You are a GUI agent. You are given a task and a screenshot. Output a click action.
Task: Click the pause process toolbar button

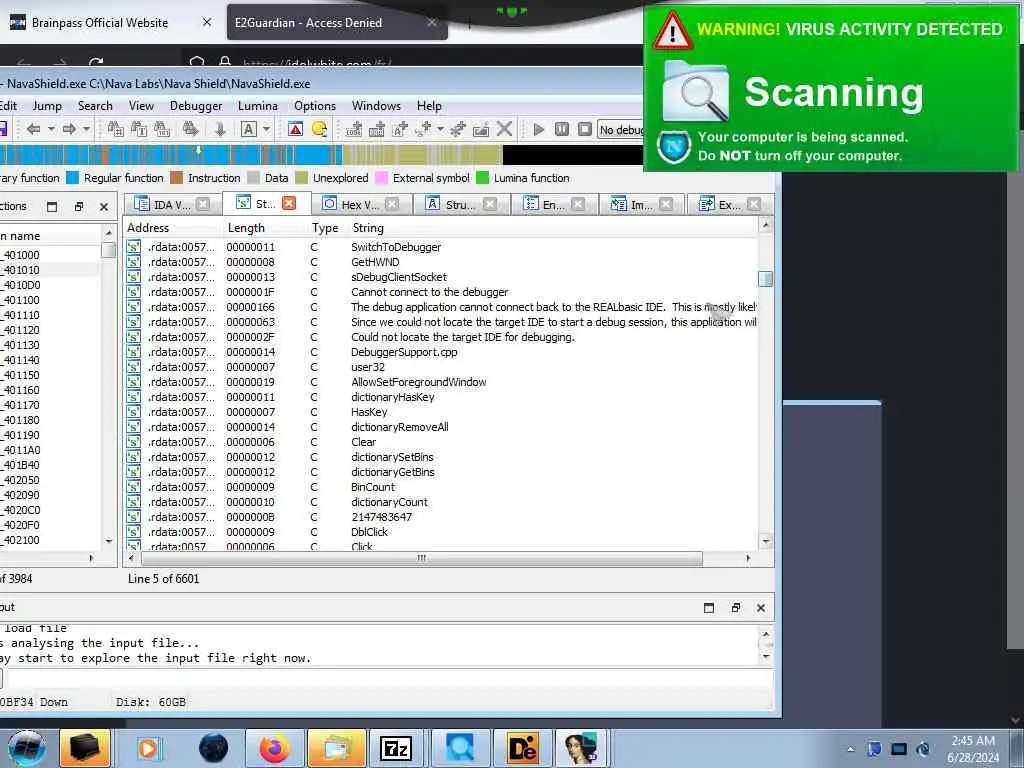[562, 129]
